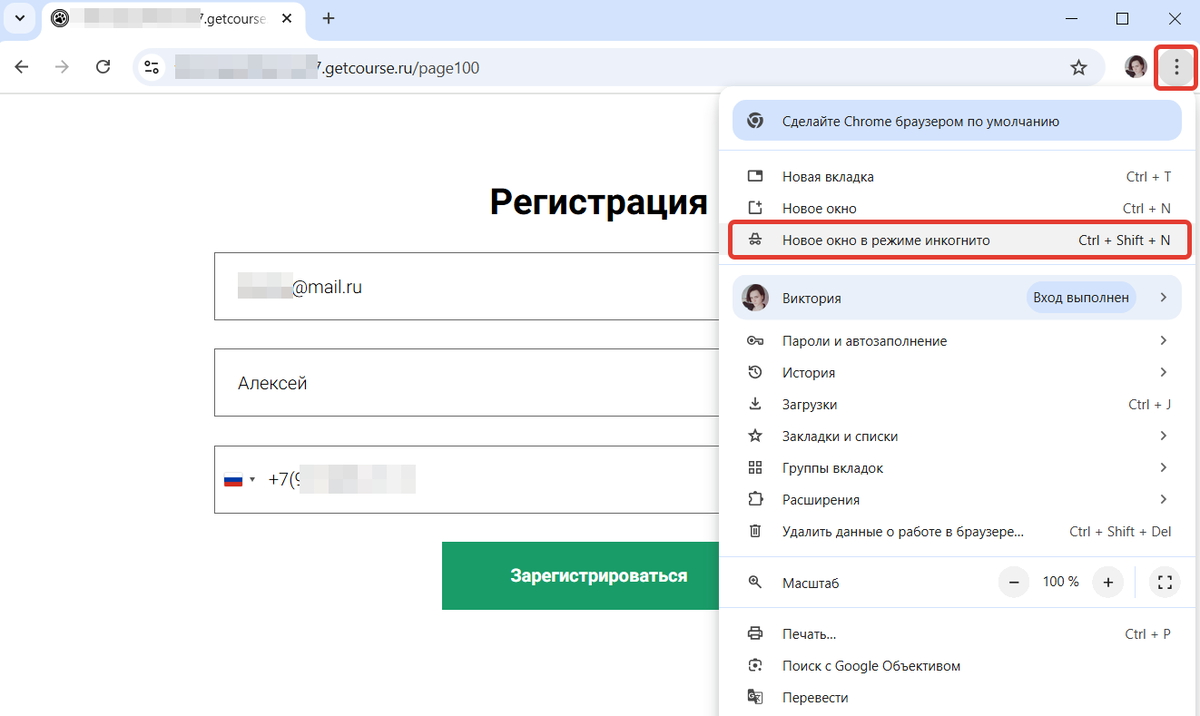Open the tab search dropdown arrow

[19, 18]
